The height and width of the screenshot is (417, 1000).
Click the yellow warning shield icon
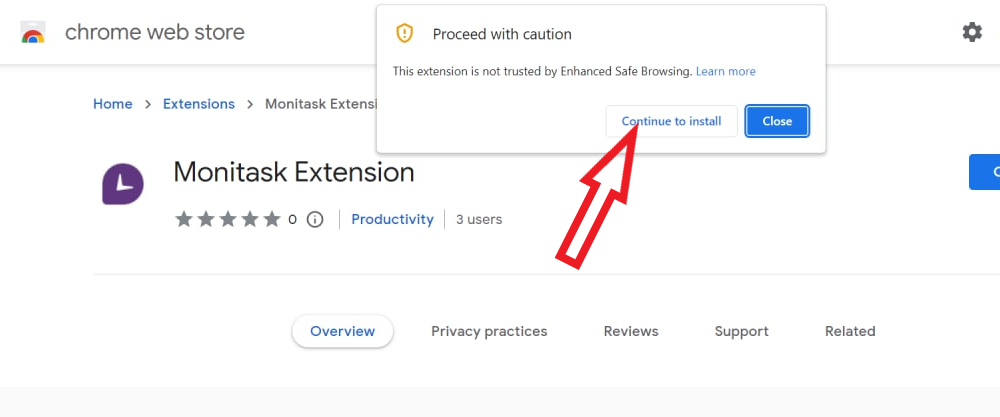pos(404,33)
